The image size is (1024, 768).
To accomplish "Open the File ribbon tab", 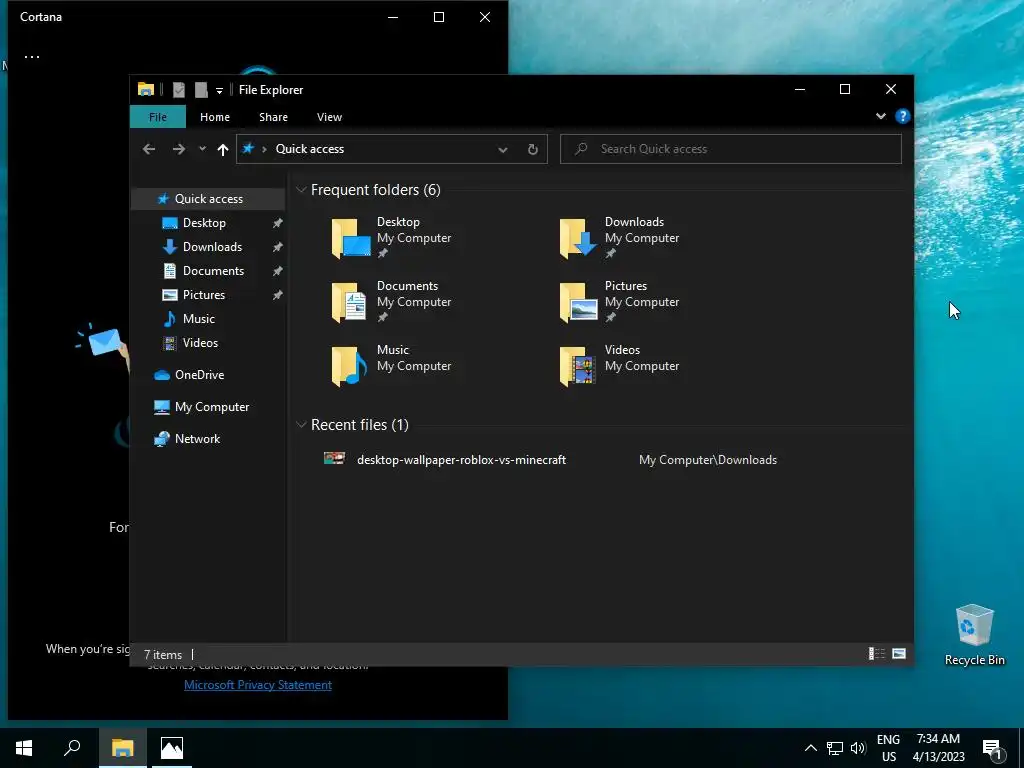I will (x=157, y=117).
